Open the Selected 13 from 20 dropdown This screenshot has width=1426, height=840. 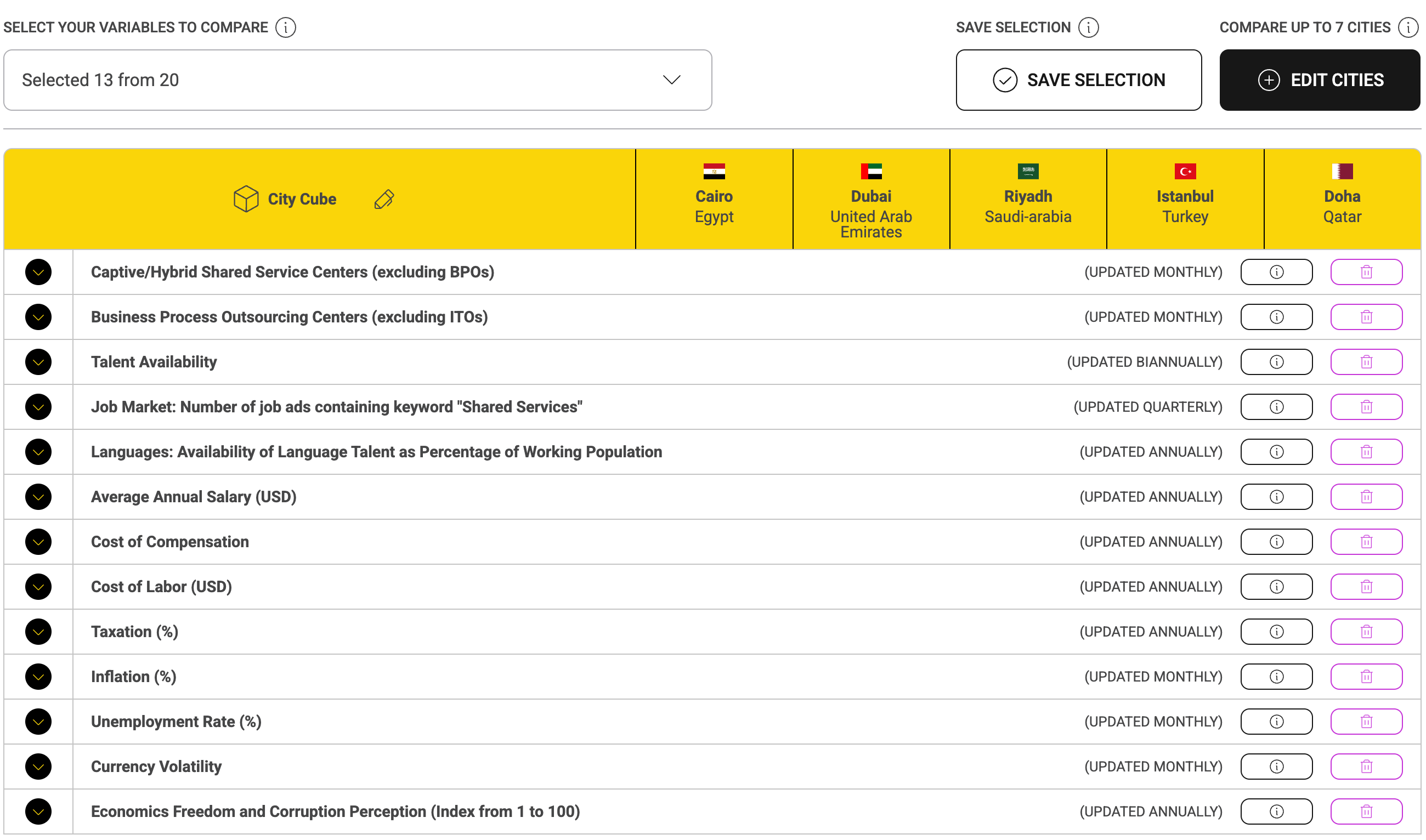(358, 80)
